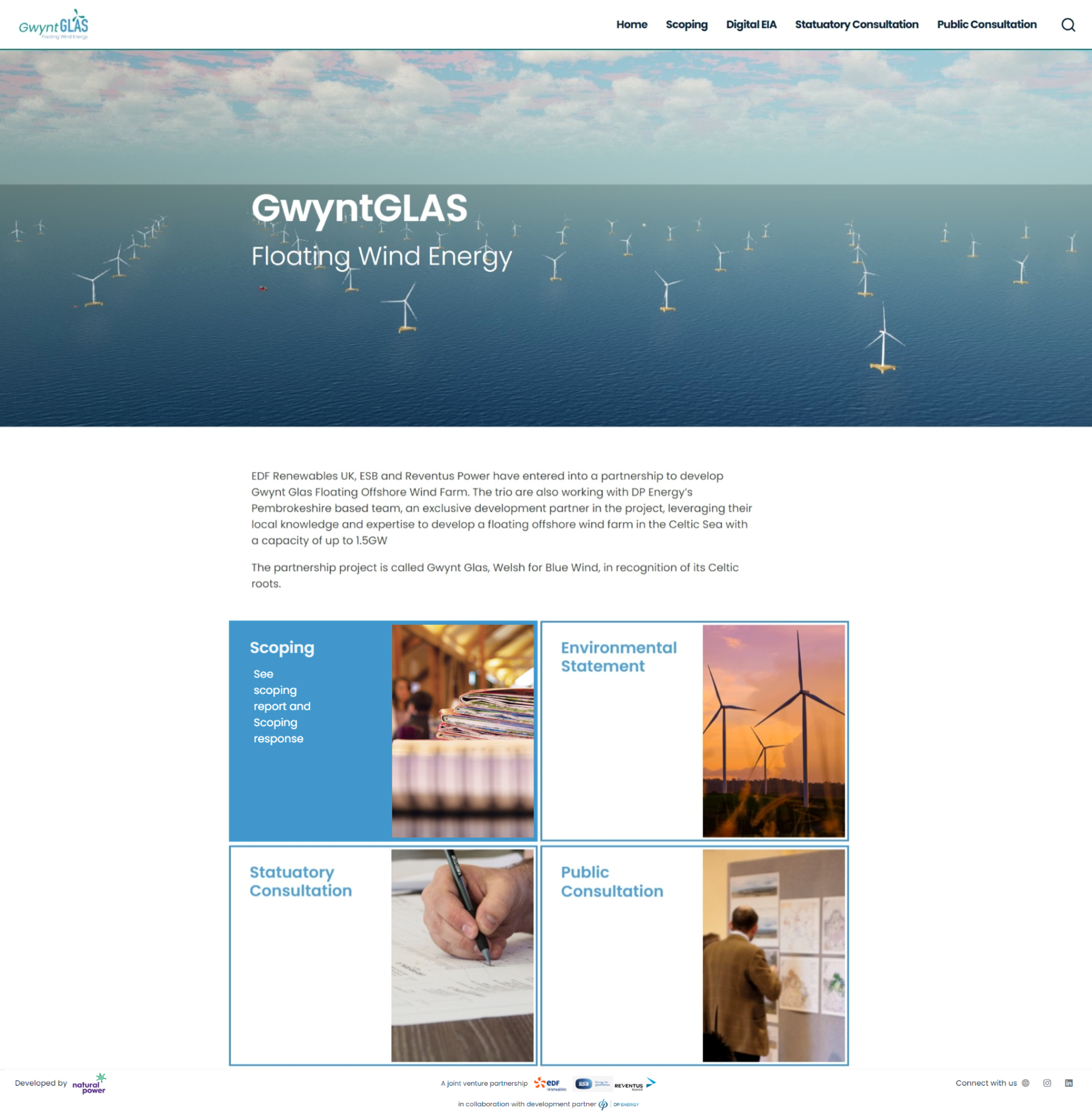Screen dimensions: 1092x1116
Task: Go to the Home menu item
Action: [631, 24]
